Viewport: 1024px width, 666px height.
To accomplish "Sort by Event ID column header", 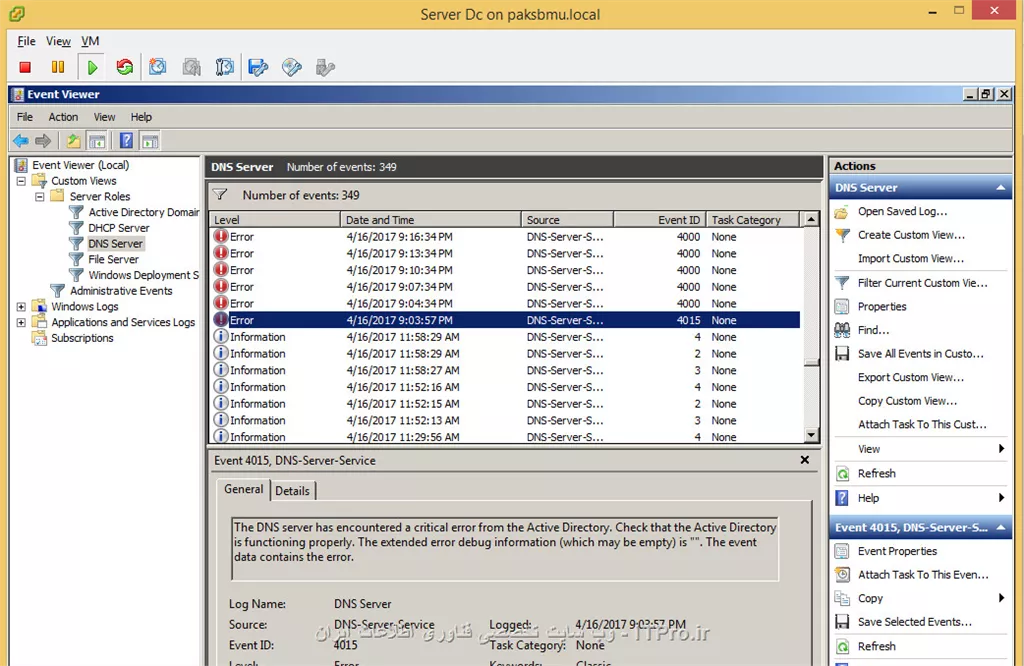I will (x=660, y=219).
